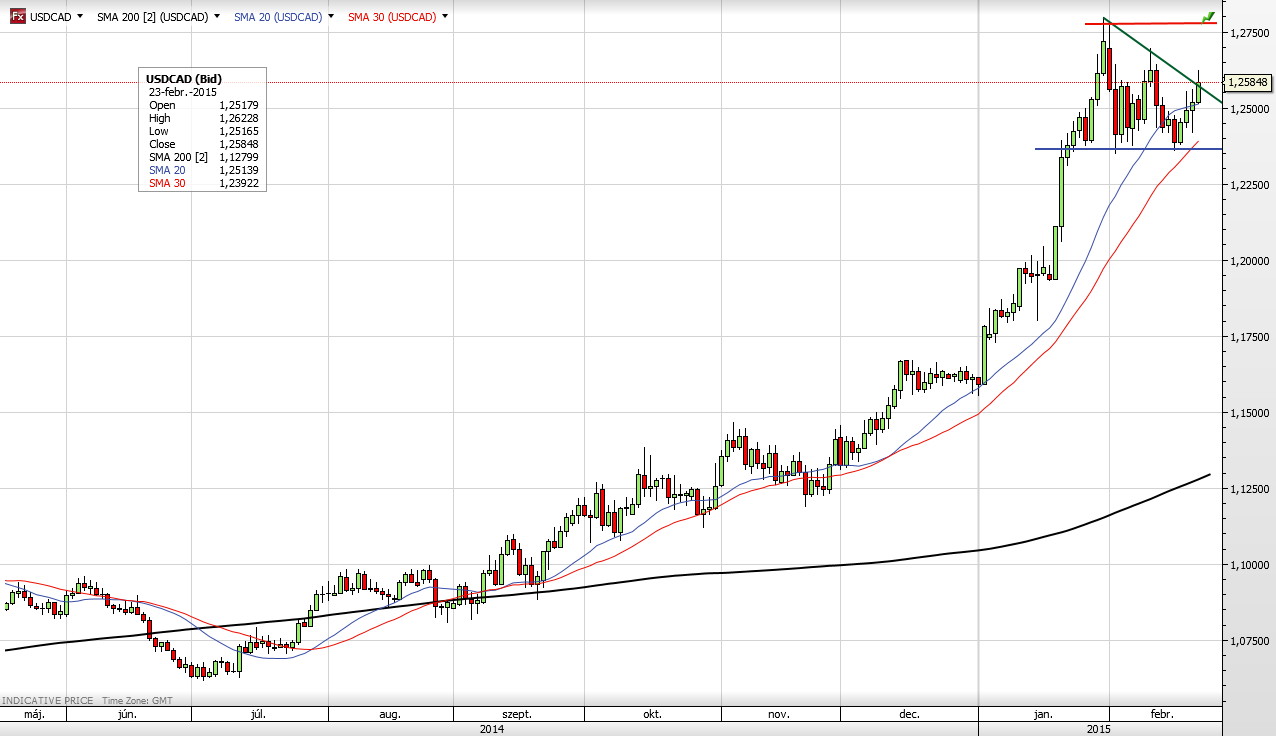This screenshot has width=1276, height=736.
Task: Click the dec. month label
Action: tap(910, 715)
